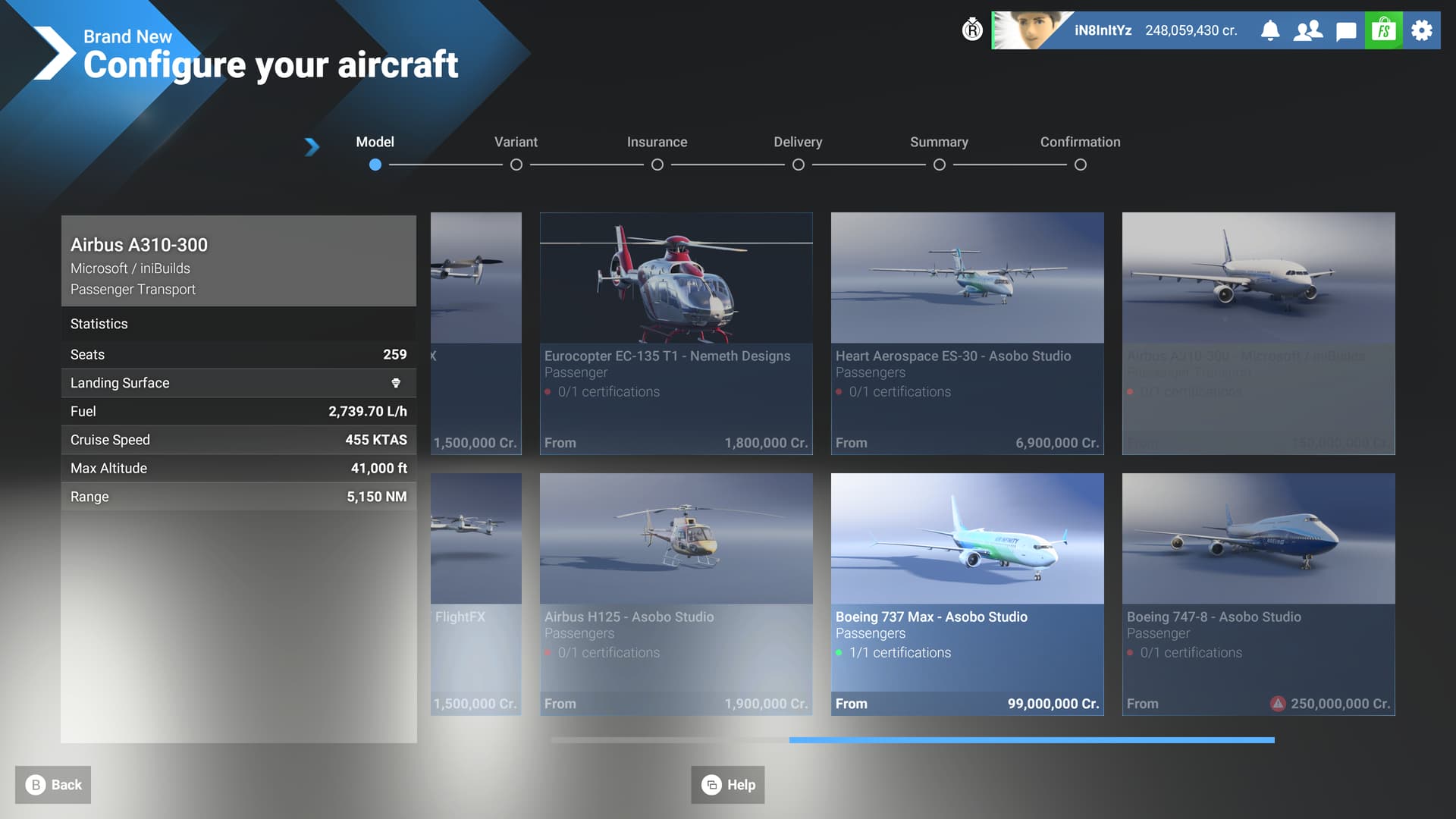
Task: Select the Variant step circle
Action: point(516,165)
